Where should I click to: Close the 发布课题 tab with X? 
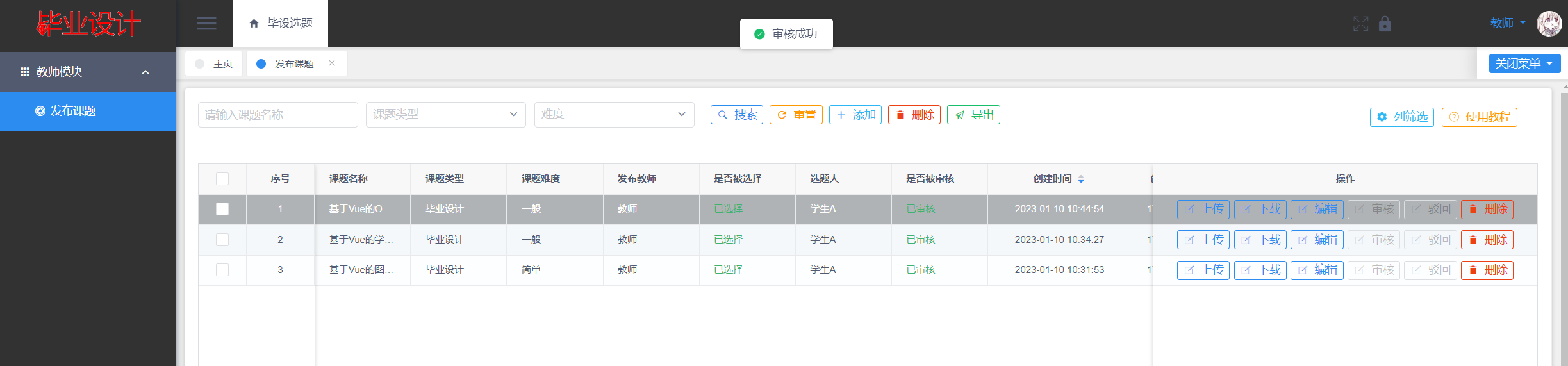point(331,63)
